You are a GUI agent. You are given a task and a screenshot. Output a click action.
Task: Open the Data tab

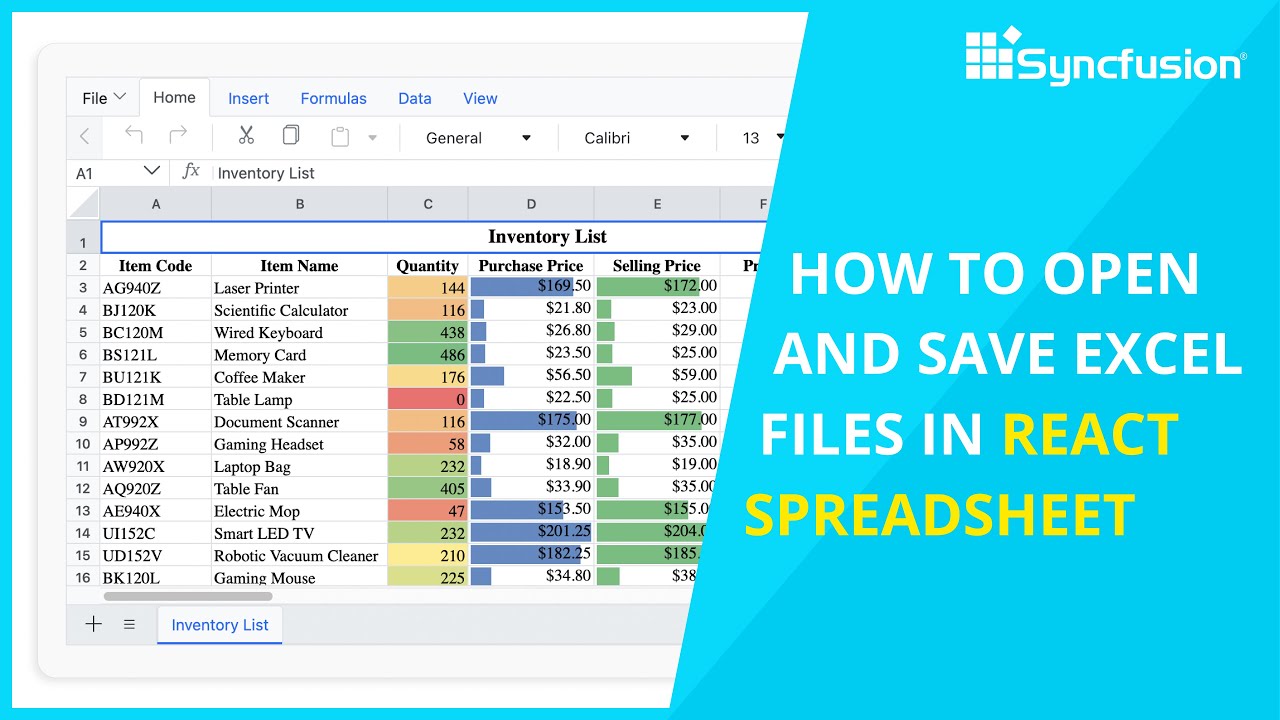tap(415, 98)
